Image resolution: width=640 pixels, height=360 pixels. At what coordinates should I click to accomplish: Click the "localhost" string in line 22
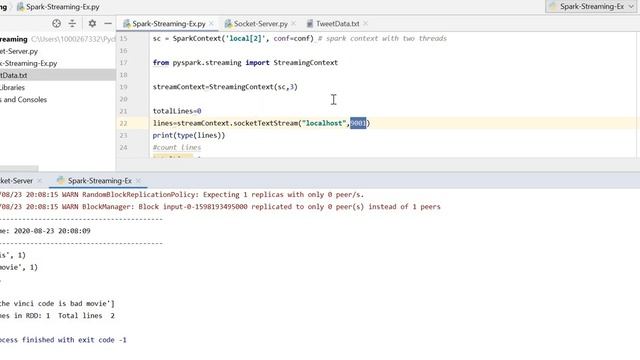click(324, 123)
